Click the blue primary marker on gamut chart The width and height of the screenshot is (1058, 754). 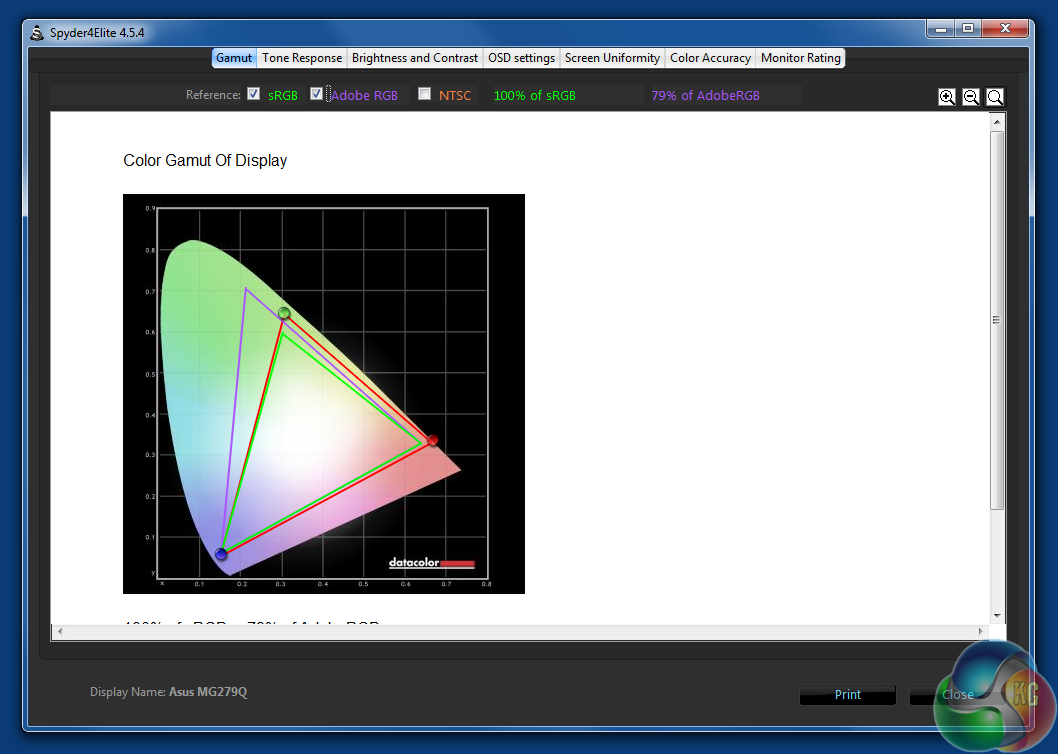pos(221,554)
